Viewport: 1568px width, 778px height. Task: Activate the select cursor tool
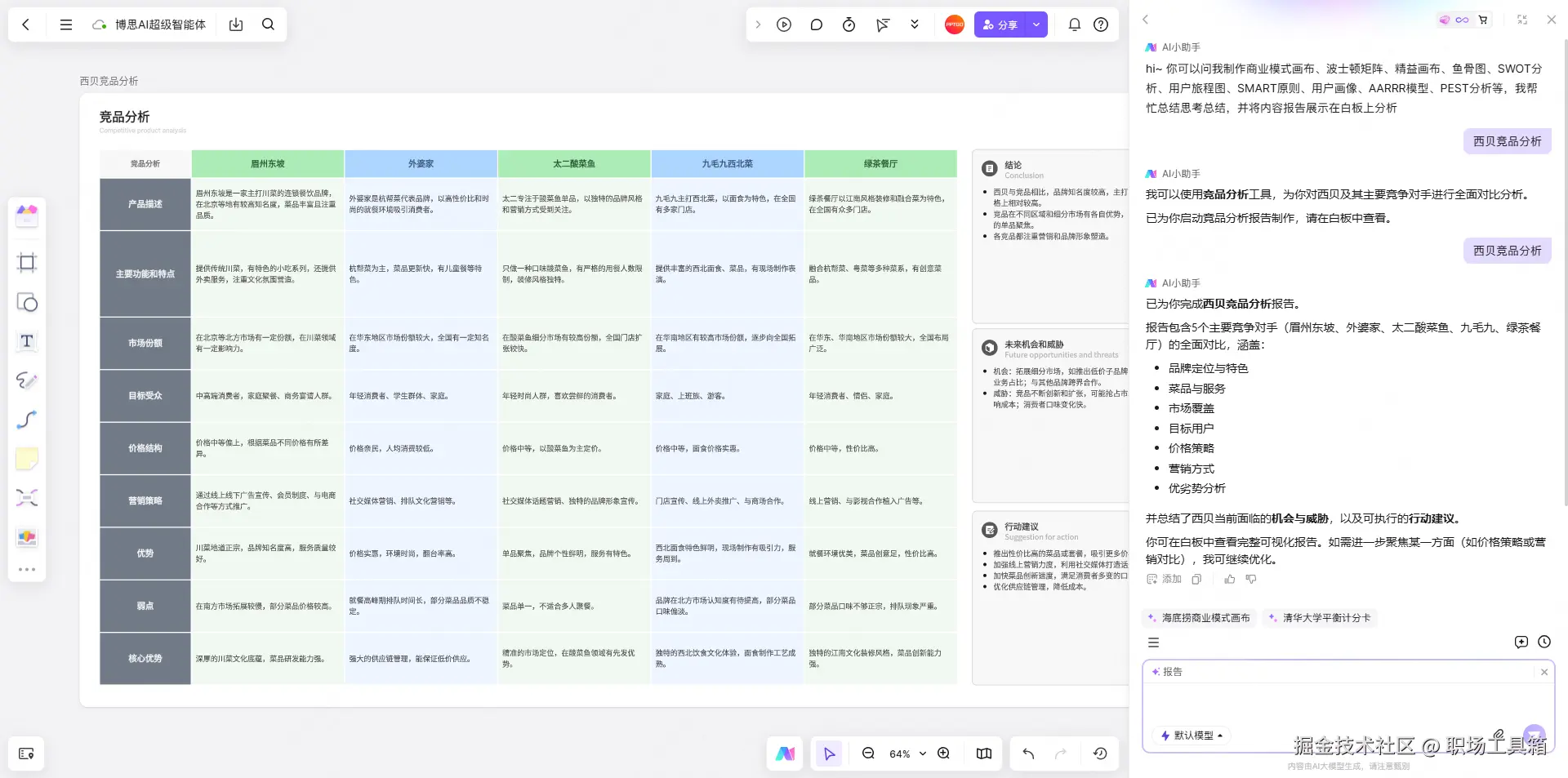coord(830,754)
